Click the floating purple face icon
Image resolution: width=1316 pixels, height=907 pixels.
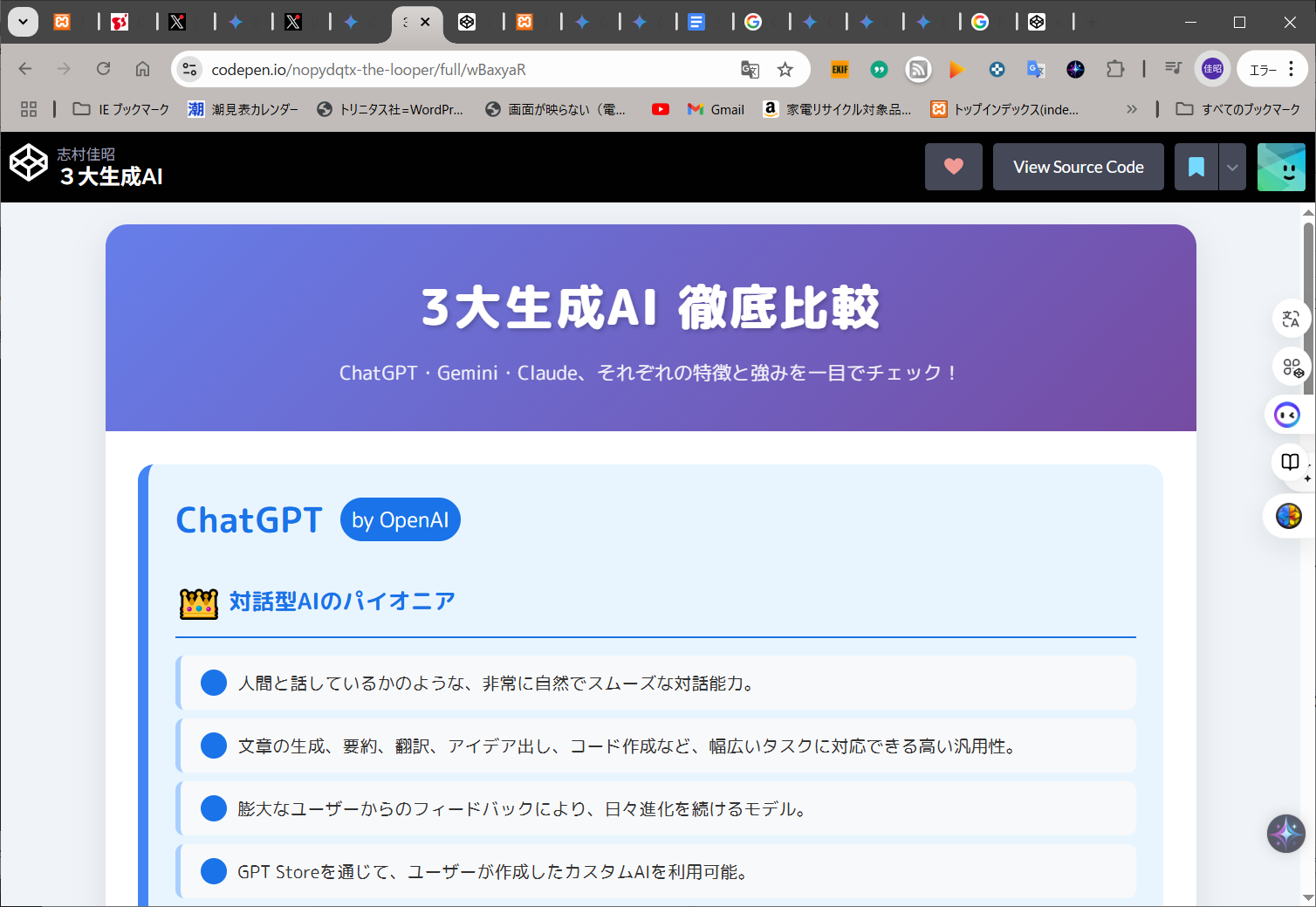(1288, 415)
